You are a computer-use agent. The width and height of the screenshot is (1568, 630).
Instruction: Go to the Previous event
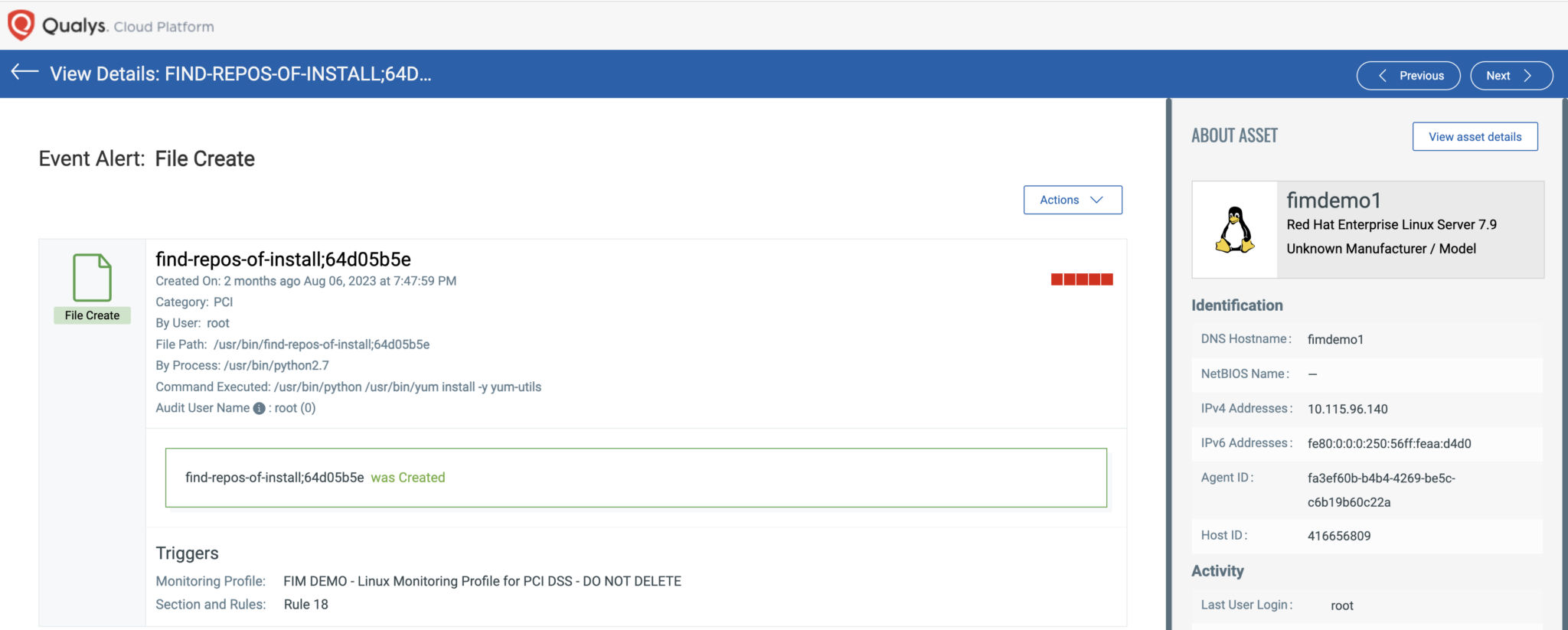click(1409, 76)
